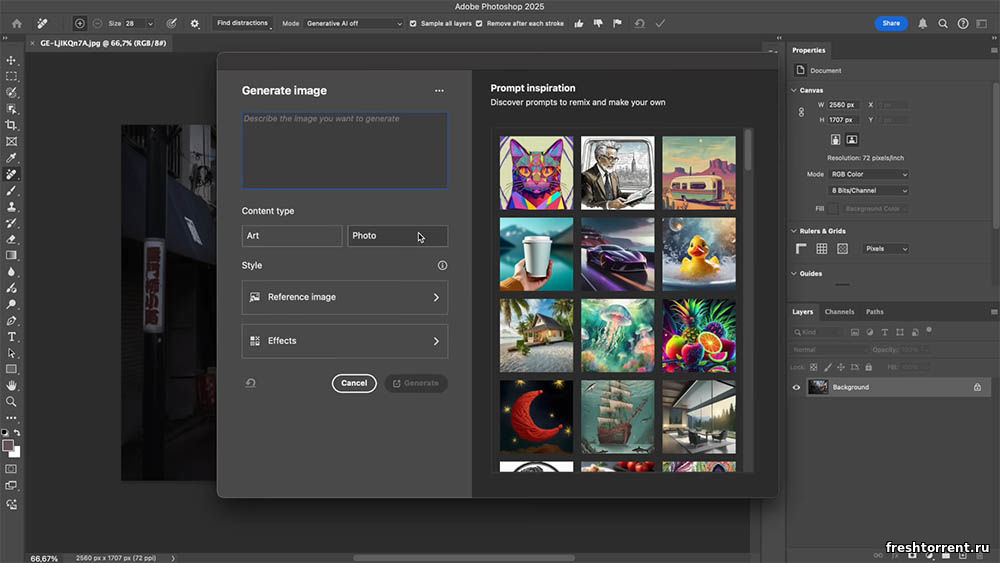This screenshot has height=563, width=1000.
Task: Select the Type tool
Action: click(x=11, y=337)
